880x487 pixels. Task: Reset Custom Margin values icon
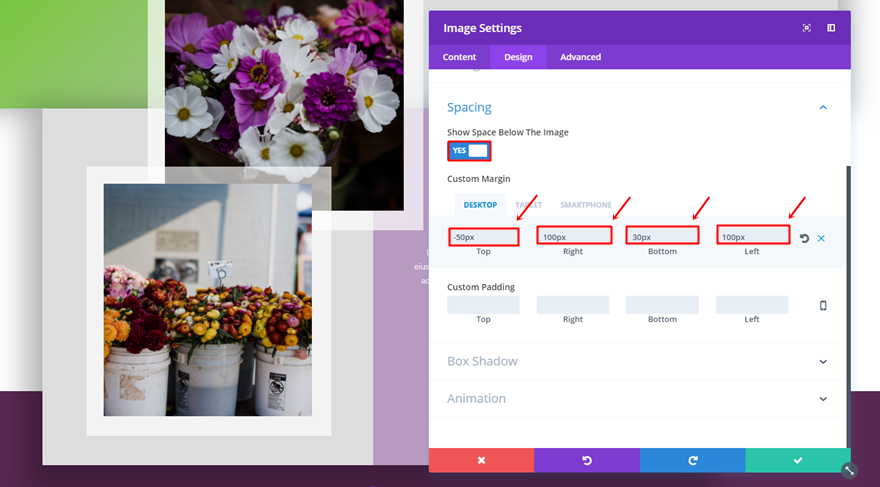[804, 238]
